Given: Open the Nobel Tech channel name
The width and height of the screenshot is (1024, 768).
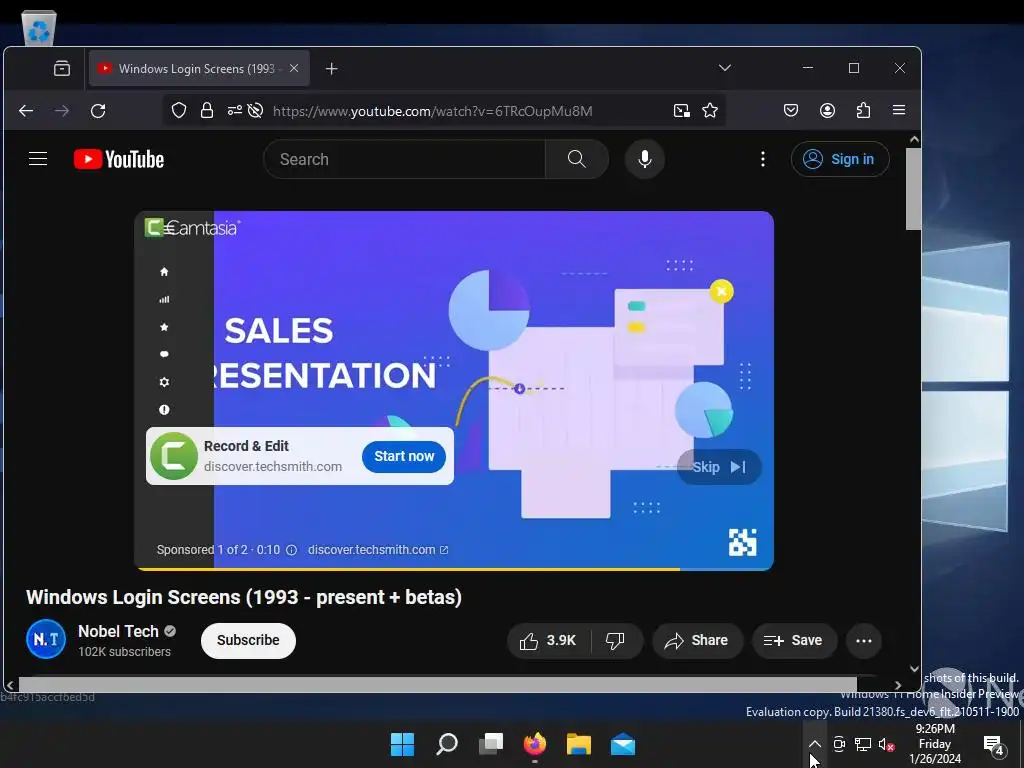Looking at the screenshot, I should coord(118,632).
